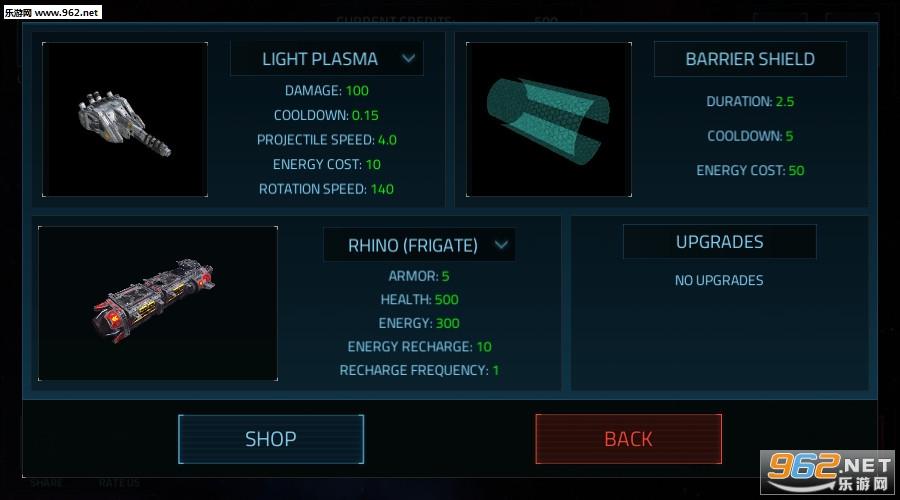Click the weapon Damage stat line
This screenshot has height=500, width=900.
tap(327, 90)
